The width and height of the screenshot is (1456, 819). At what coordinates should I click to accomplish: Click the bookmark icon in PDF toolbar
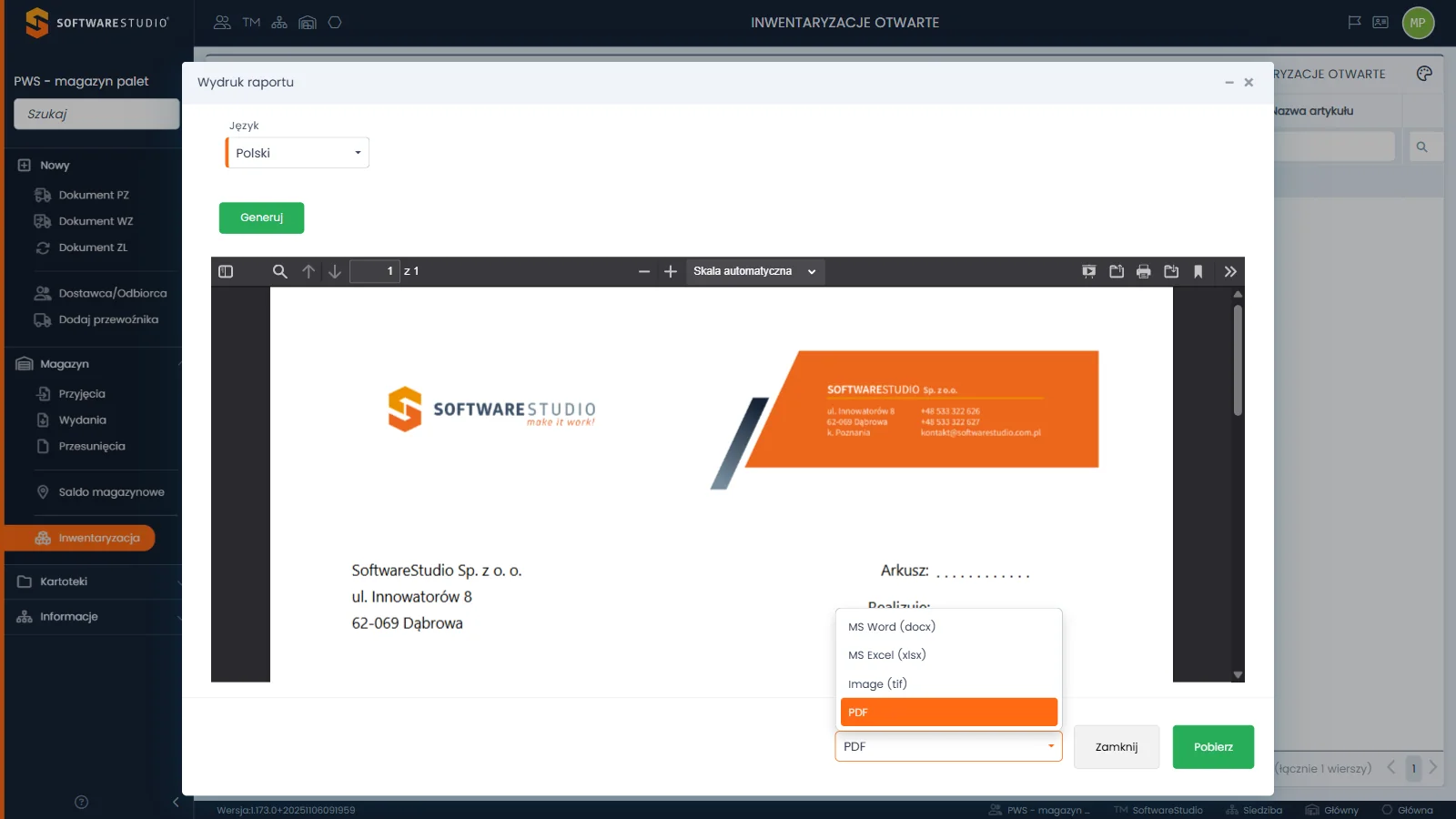click(1198, 271)
